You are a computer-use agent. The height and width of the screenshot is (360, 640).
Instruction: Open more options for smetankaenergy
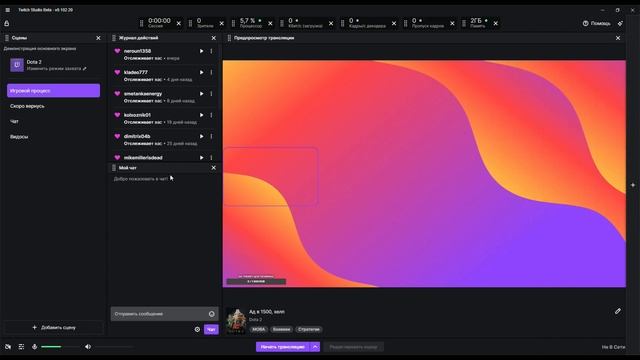(211, 93)
